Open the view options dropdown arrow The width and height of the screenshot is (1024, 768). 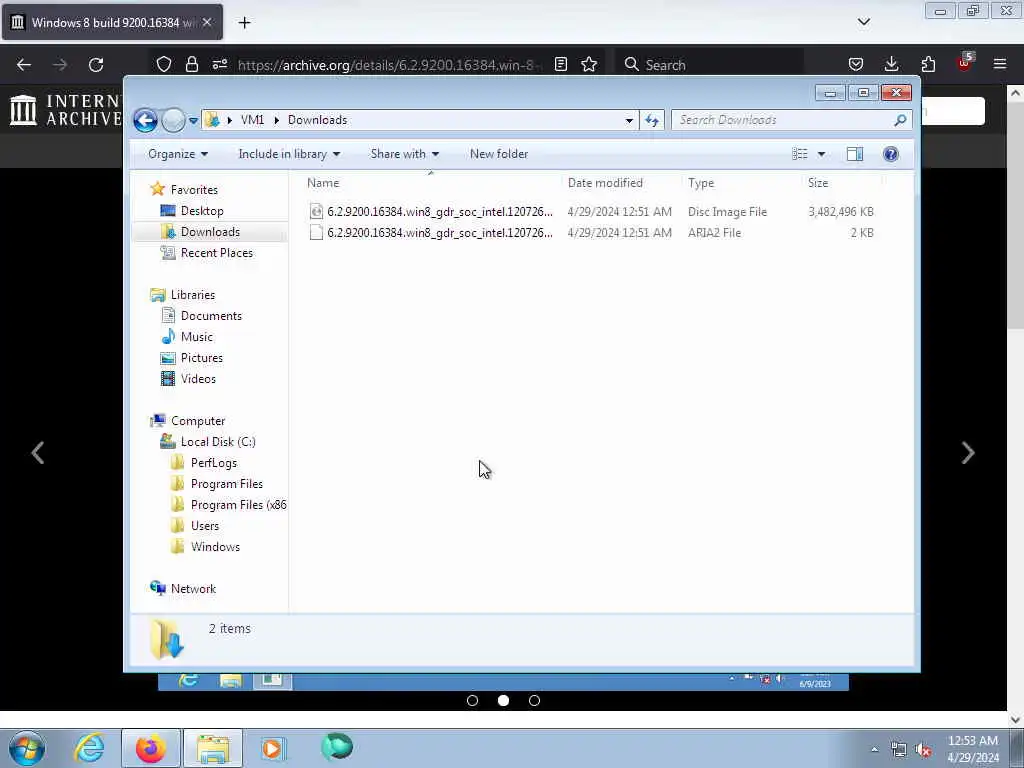[x=822, y=154]
